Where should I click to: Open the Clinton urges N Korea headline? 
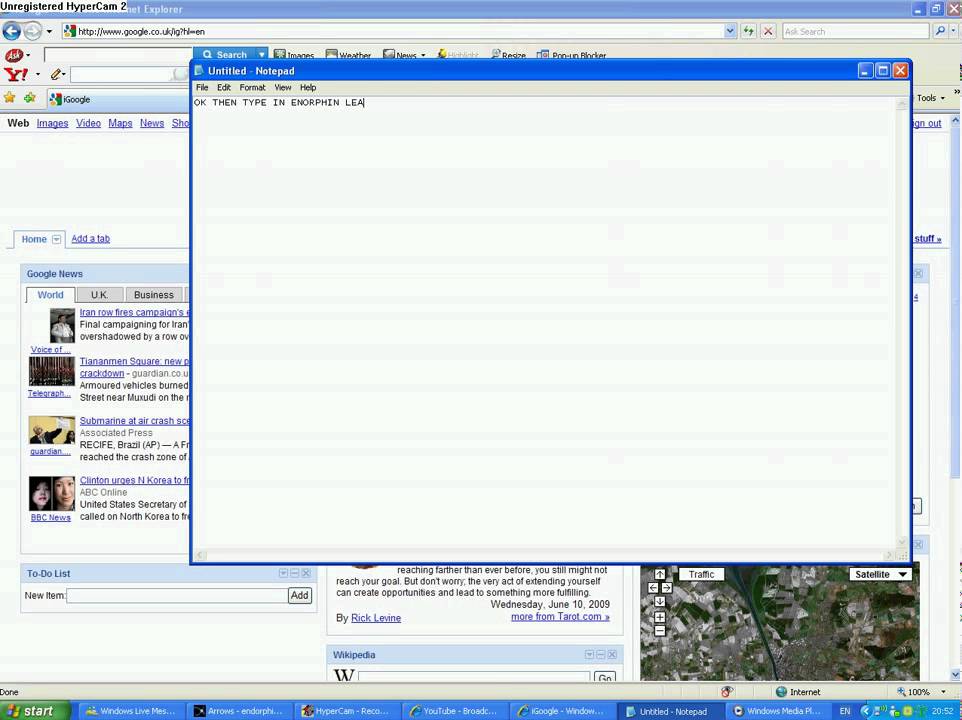tap(134, 480)
